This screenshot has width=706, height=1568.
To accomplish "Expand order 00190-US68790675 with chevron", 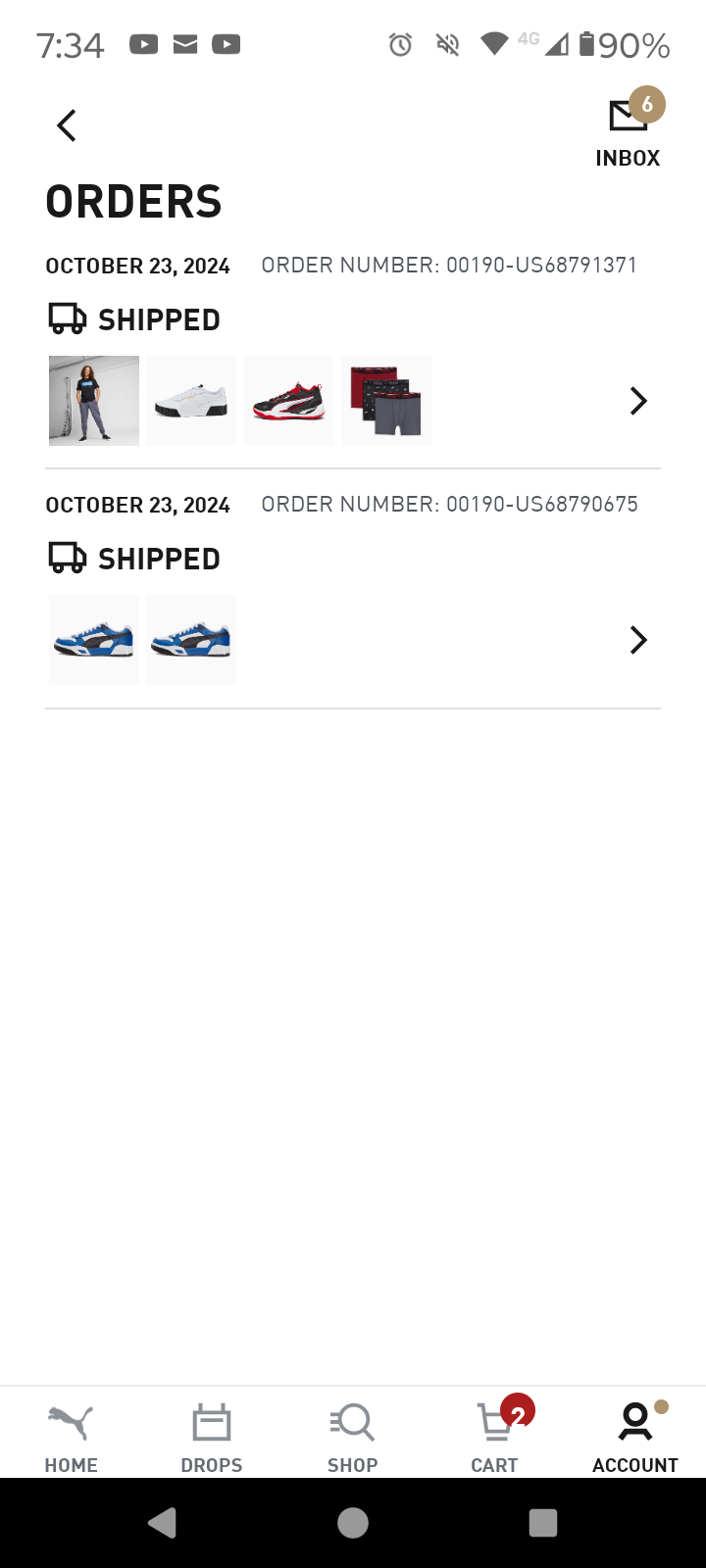I will pos(638,640).
